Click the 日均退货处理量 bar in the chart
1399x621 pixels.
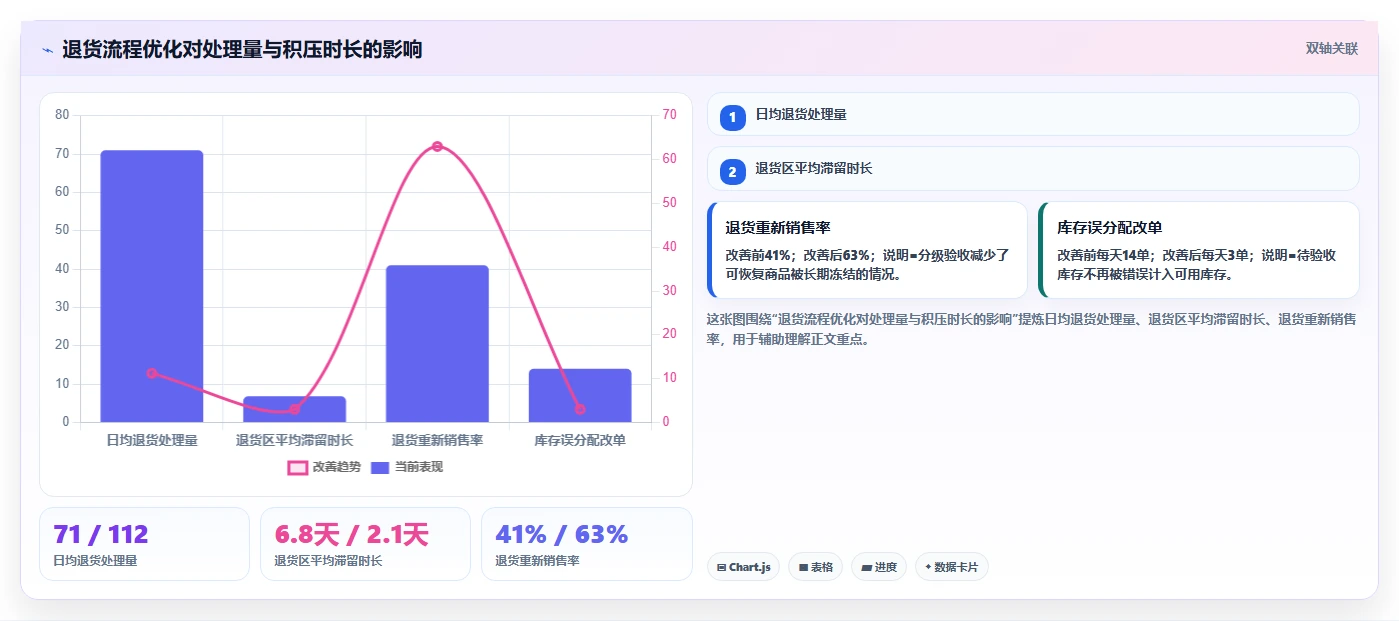click(x=152, y=286)
